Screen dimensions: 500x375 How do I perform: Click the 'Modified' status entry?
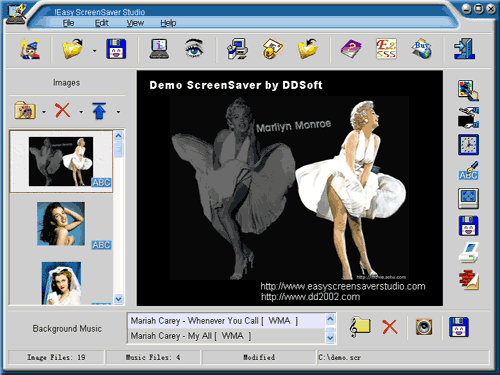pos(259,357)
